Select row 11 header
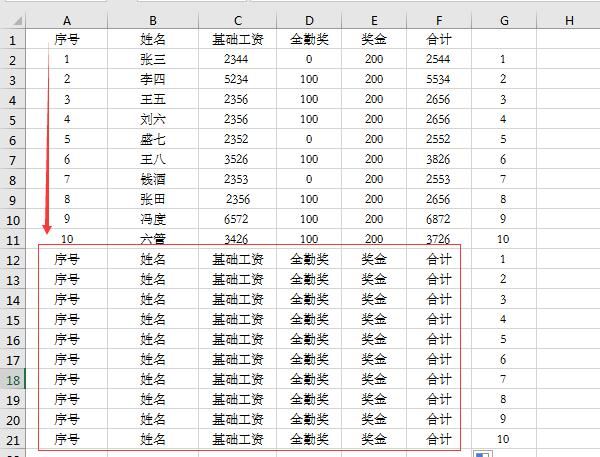 [x=13, y=240]
